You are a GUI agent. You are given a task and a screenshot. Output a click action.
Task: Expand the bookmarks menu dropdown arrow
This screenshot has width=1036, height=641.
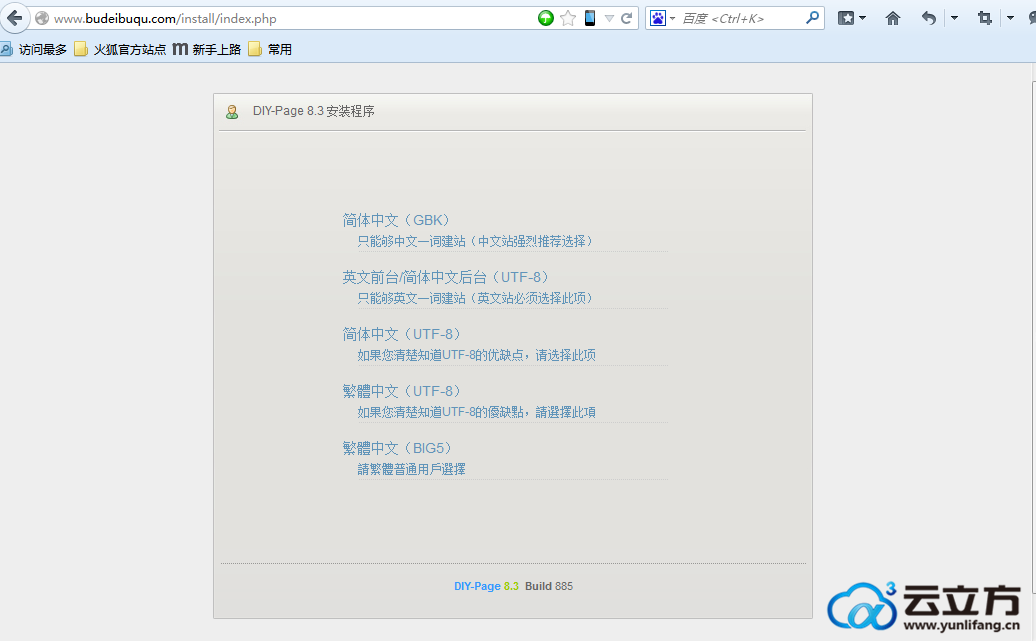(862, 19)
